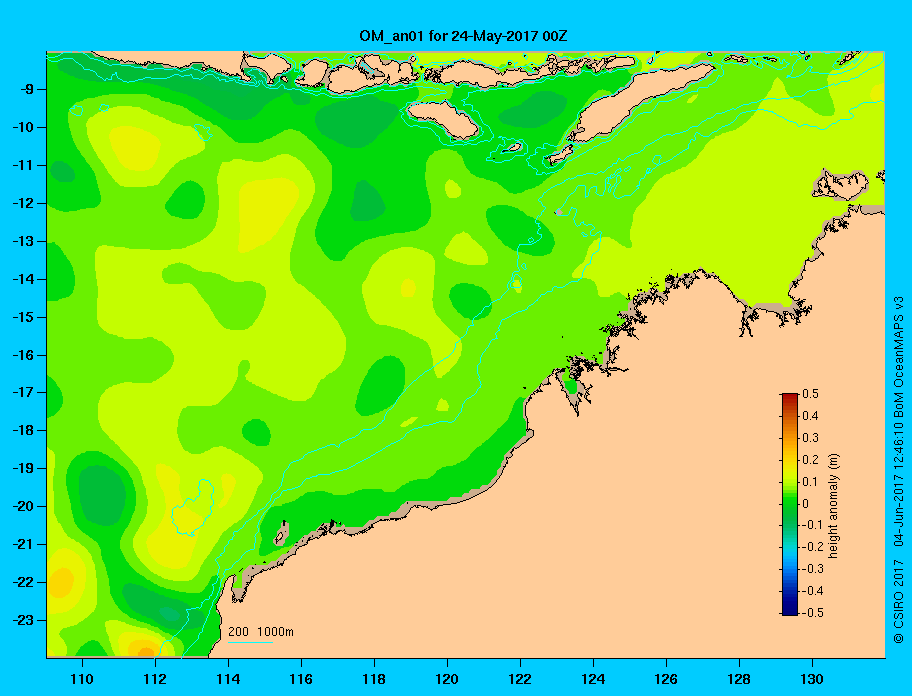Click the latitude label '-16'
The height and width of the screenshot is (696, 912).
click(x=23, y=355)
